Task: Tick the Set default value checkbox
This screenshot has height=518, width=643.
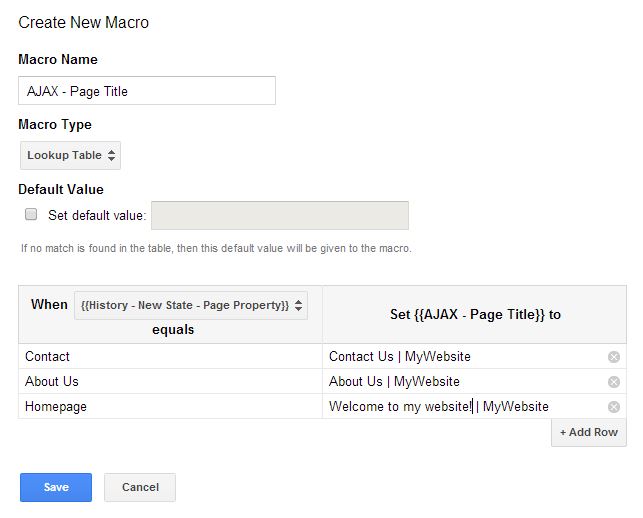Action: 31,214
